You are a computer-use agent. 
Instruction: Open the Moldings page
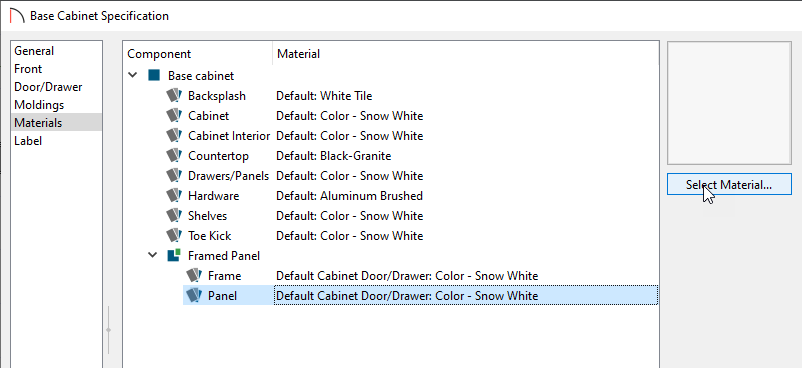[56, 105]
